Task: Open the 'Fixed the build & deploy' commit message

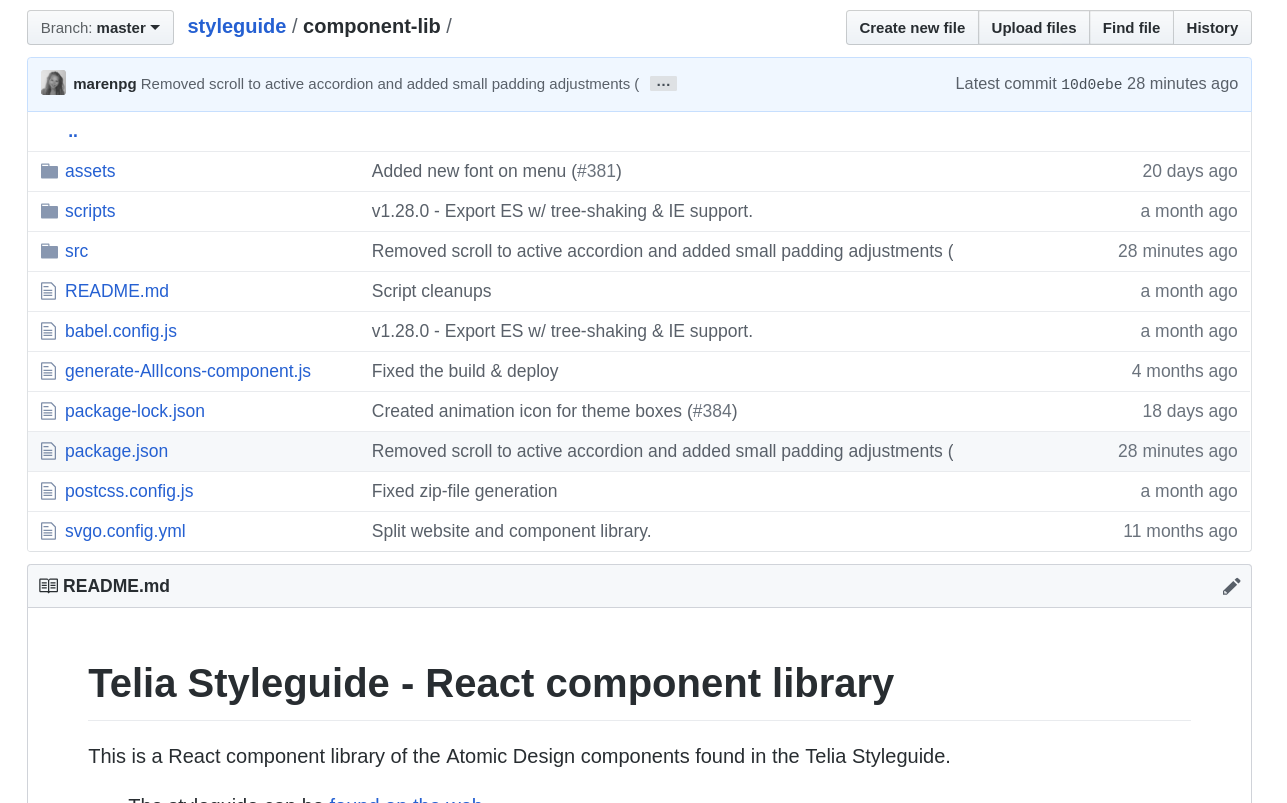Action: click(x=465, y=371)
